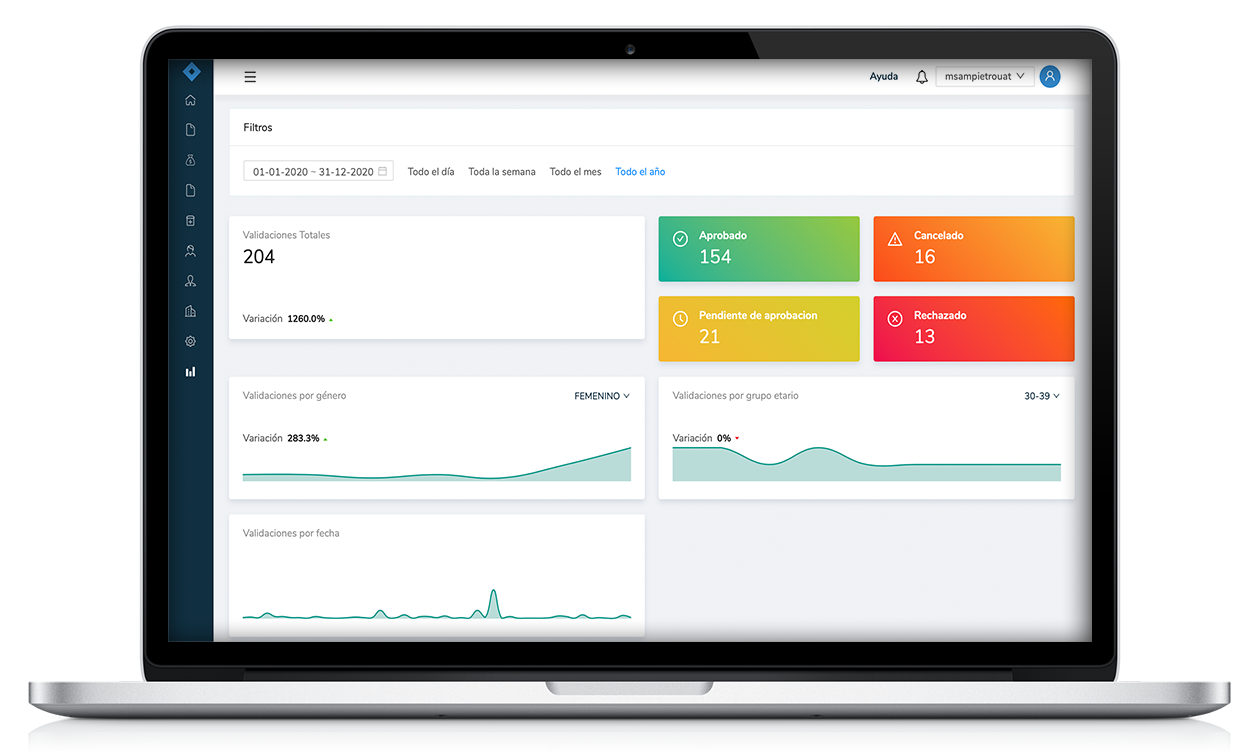Image resolution: width=1260 pixels, height=756 pixels.
Task: Click the "Todo el año" link
Action: coord(640,172)
